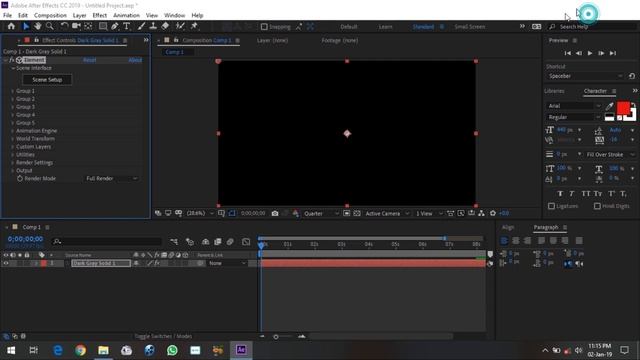Click the Faux Italic T icon

571,193
